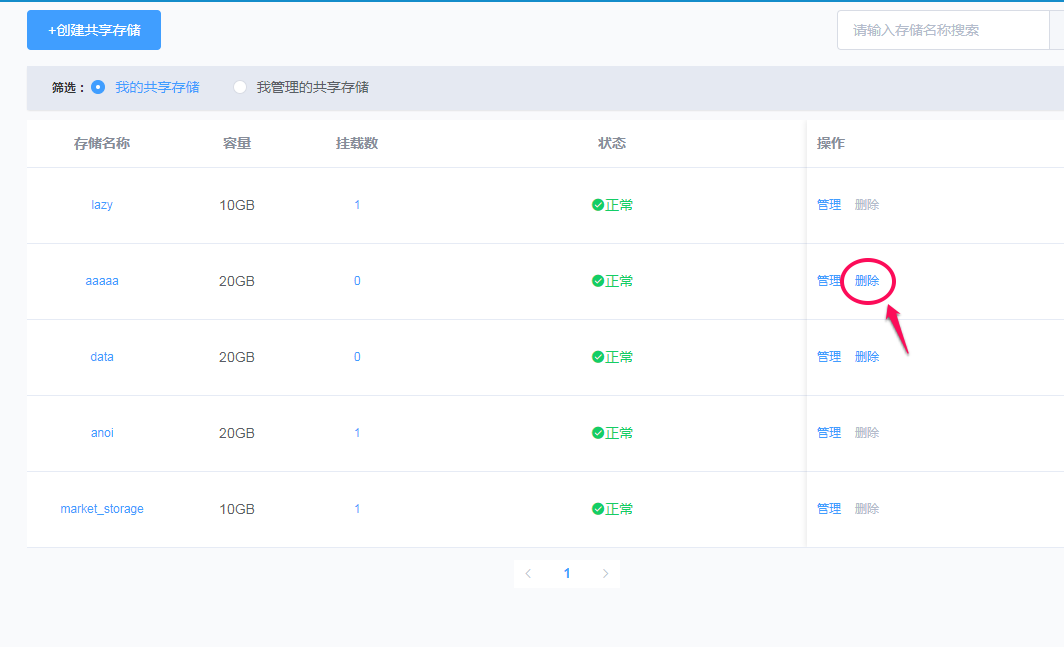Click 管理 for the anoi storage
1064x647 pixels.
click(x=829, y=433)
